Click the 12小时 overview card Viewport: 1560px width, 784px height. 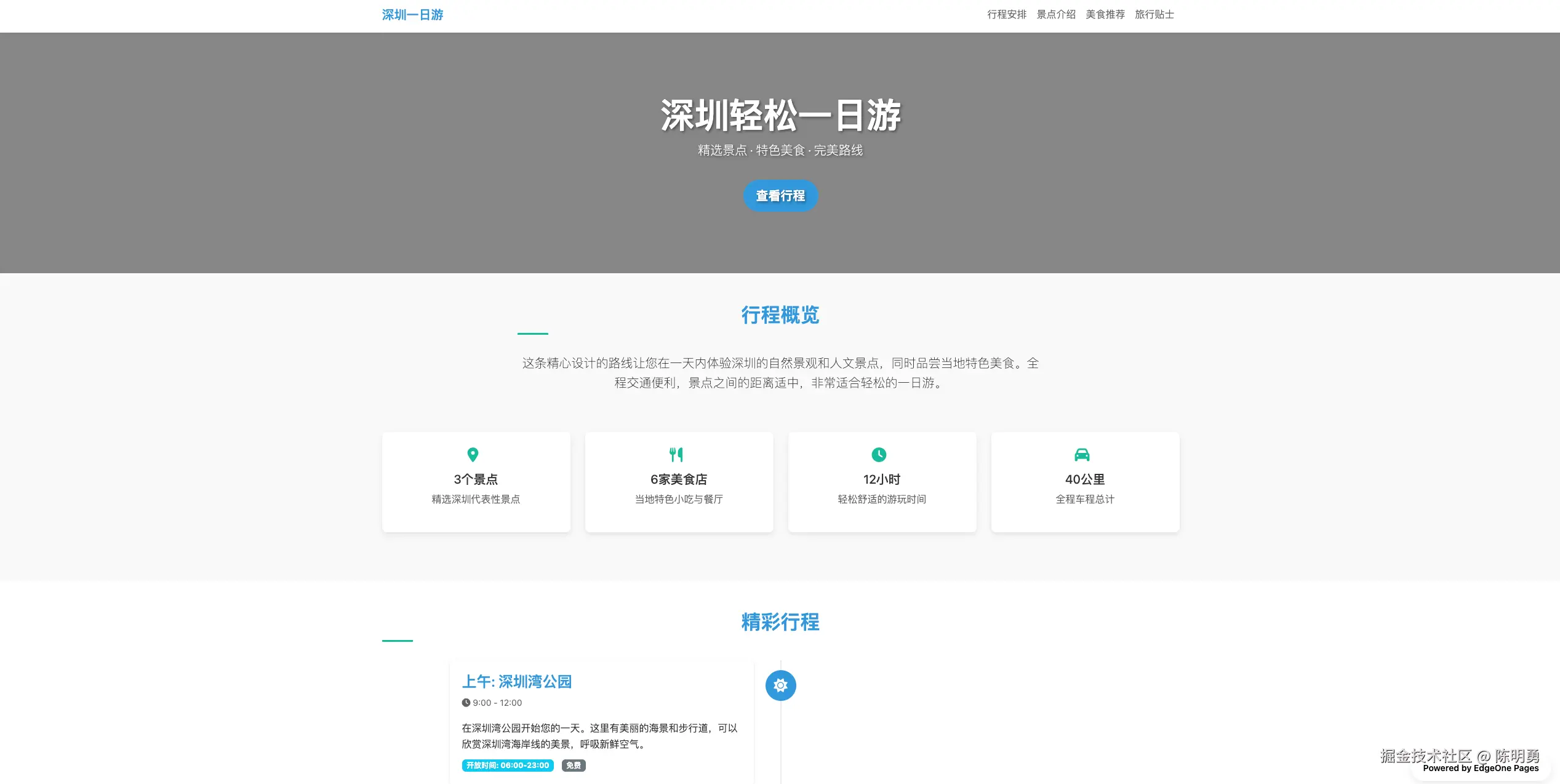click(x=882, y=482)
